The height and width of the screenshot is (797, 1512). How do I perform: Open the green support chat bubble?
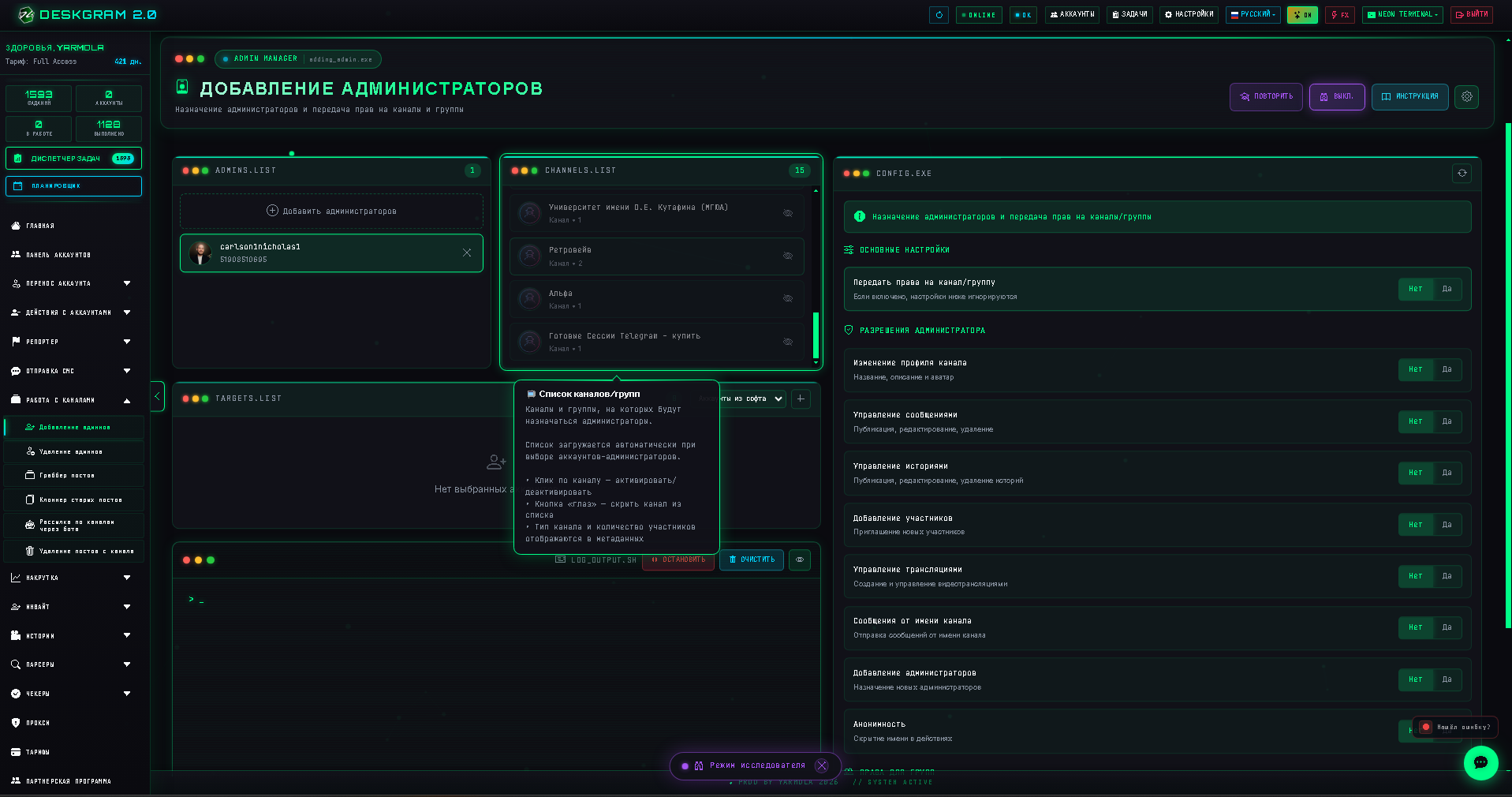[1480, 762]
